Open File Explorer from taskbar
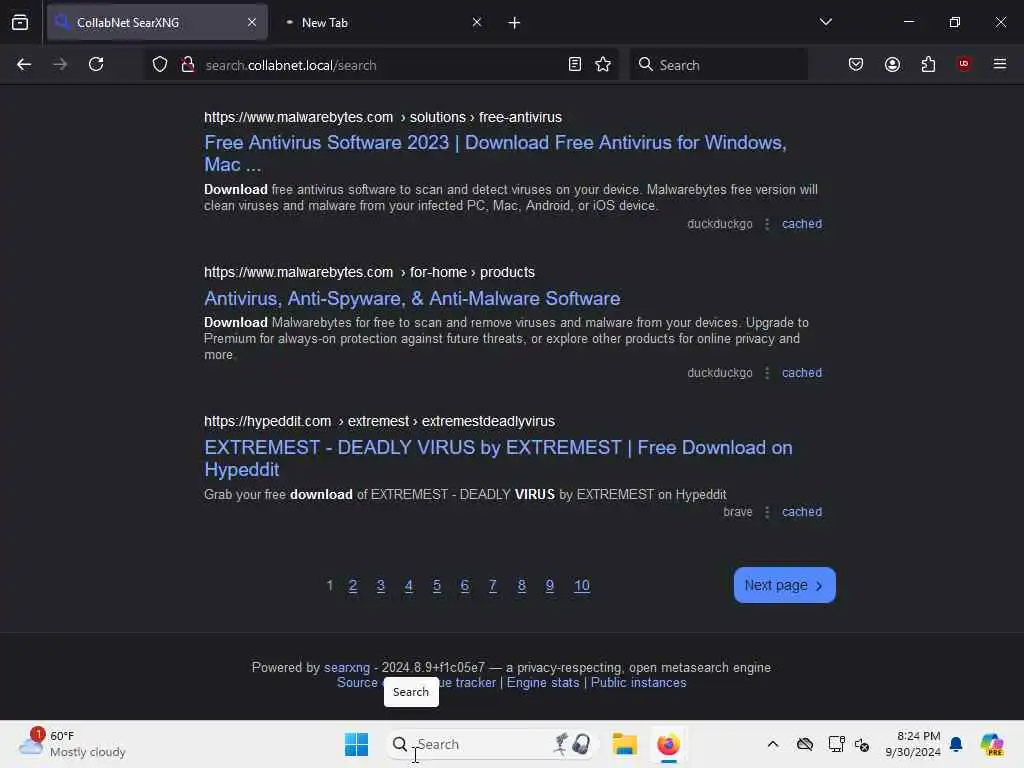The image size is (1024, 768). pos(624,744)
